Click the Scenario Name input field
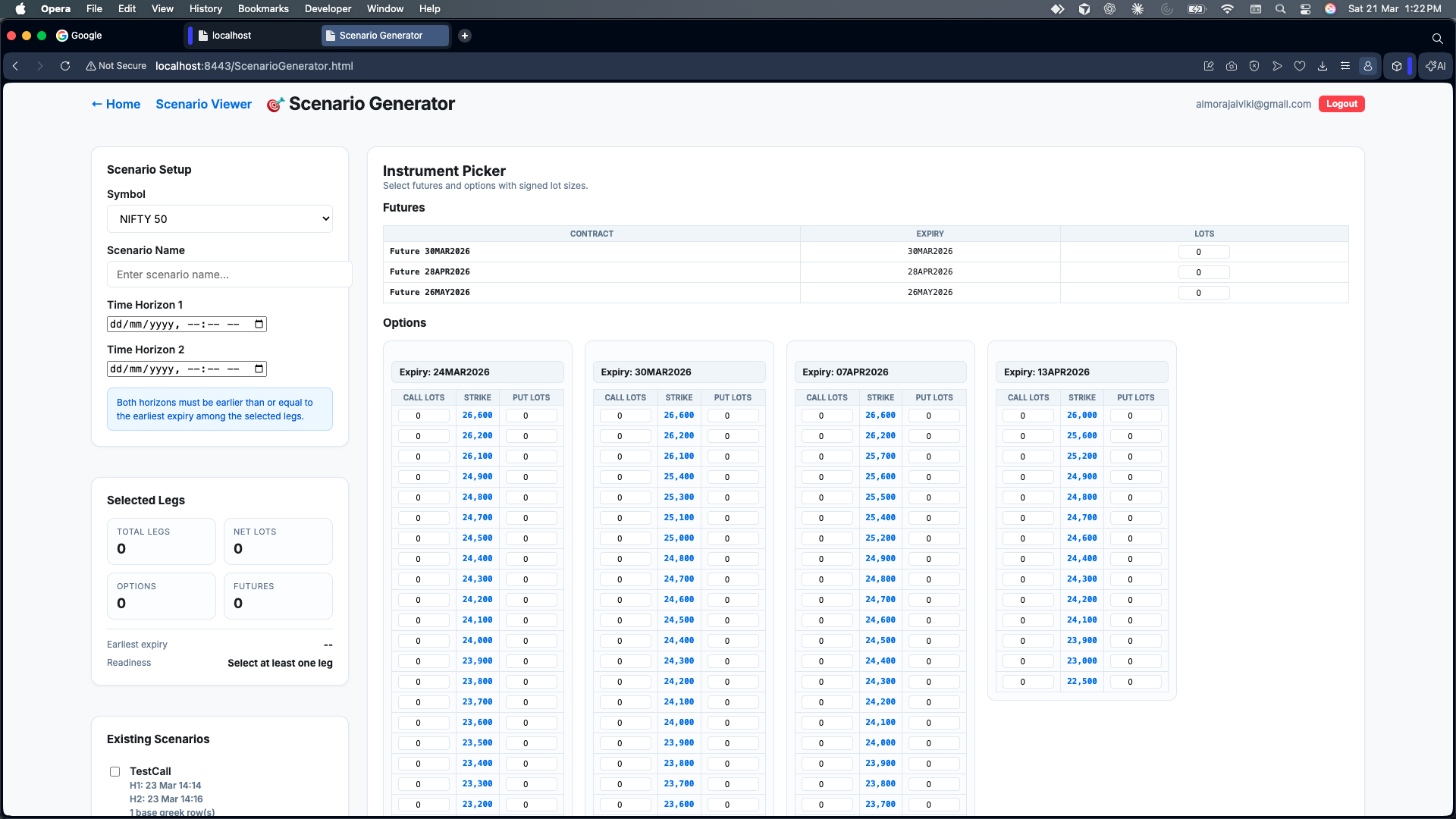The image size is (1456, 819). pyautogui.click(x=229, y=275)
